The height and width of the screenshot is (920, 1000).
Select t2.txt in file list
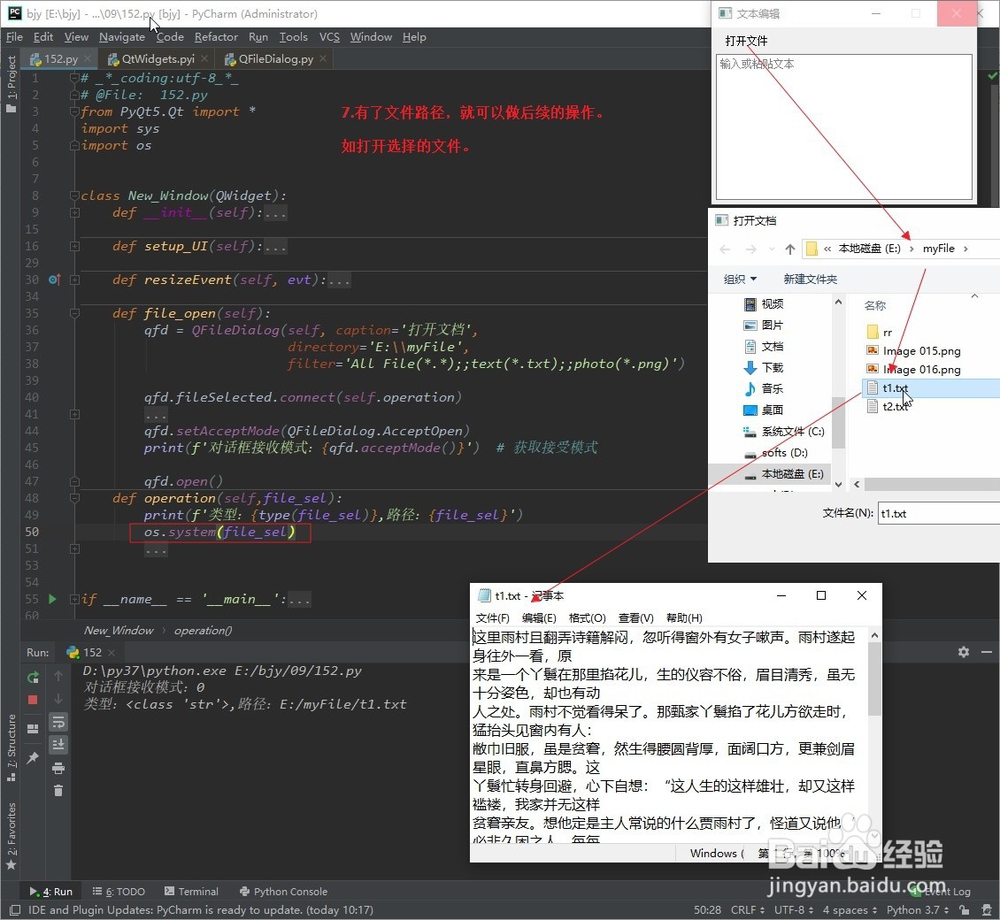894,406
